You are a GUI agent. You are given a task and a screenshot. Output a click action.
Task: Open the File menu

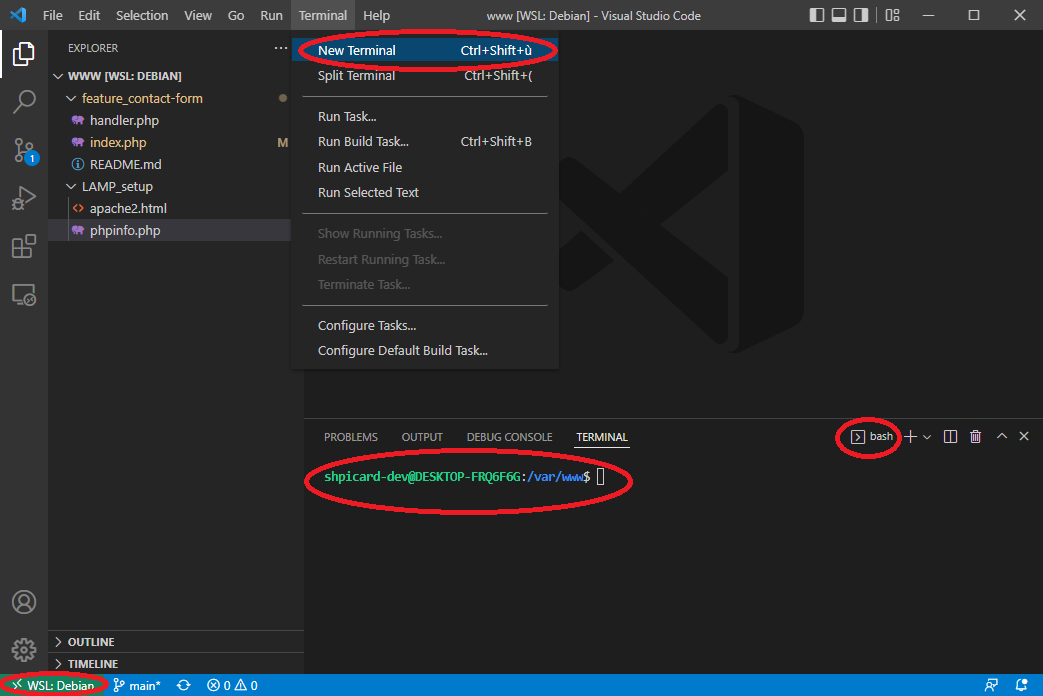53,15
